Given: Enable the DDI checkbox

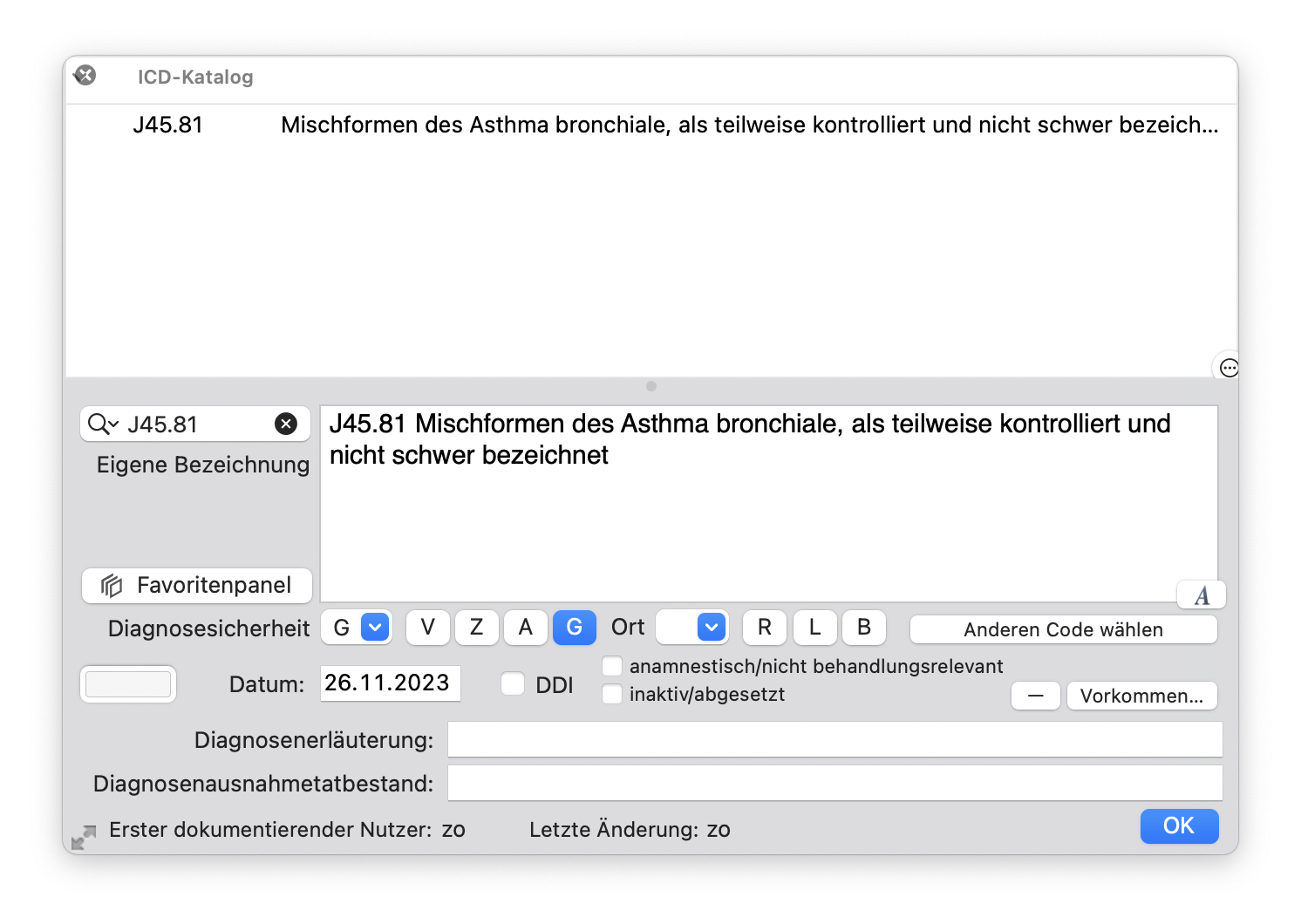Looking at the screenshot, I should tap(513, 684).
